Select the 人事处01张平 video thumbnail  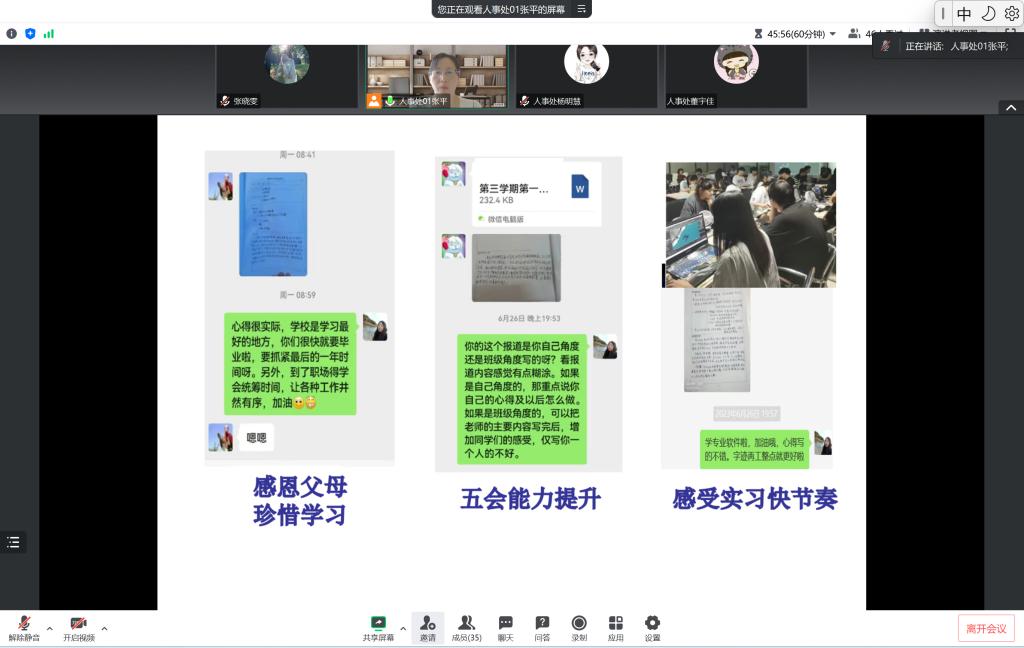coord(436,75)
